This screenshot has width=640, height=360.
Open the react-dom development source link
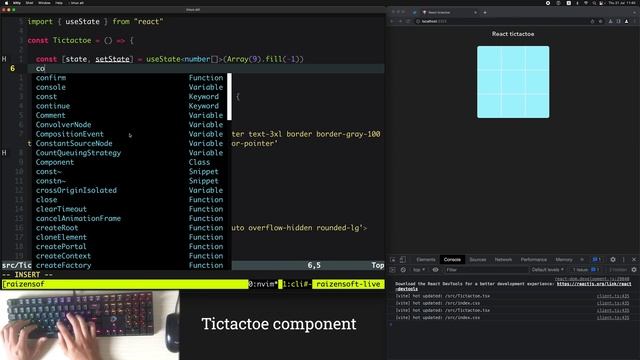coord(591,279)
